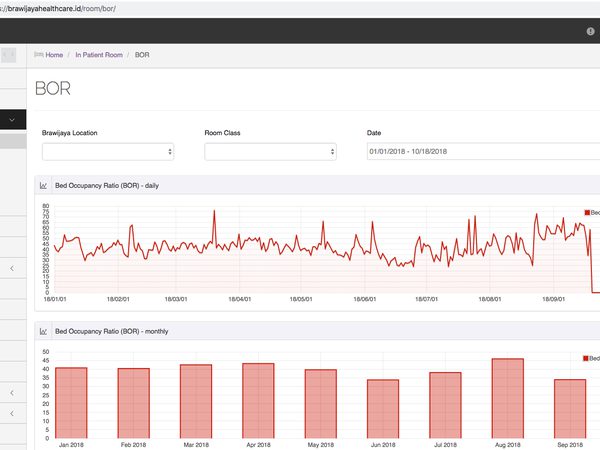Collapse the active dark sidebar menu chevron

pos(12,120)
